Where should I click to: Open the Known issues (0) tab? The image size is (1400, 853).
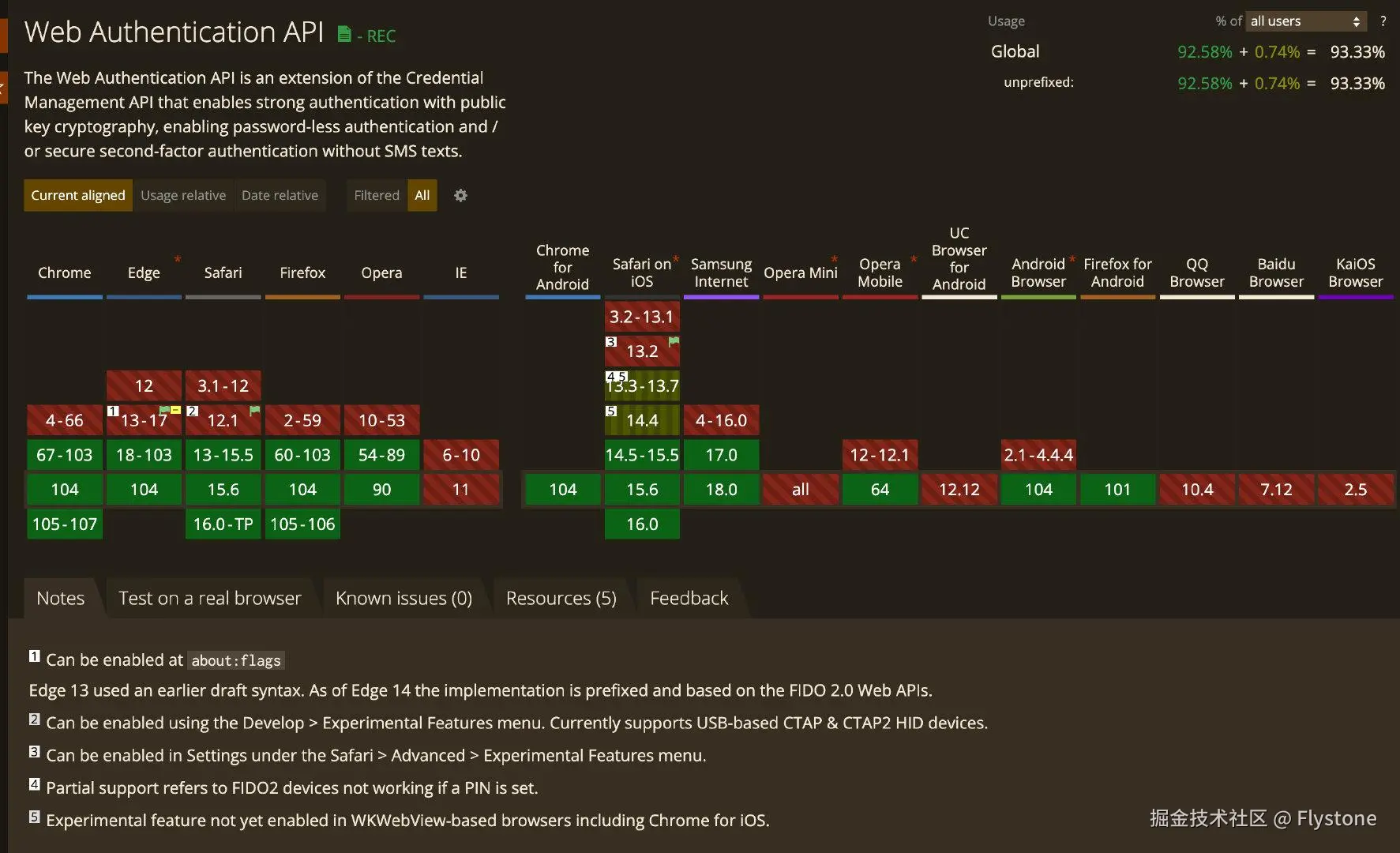coord(403,598)
